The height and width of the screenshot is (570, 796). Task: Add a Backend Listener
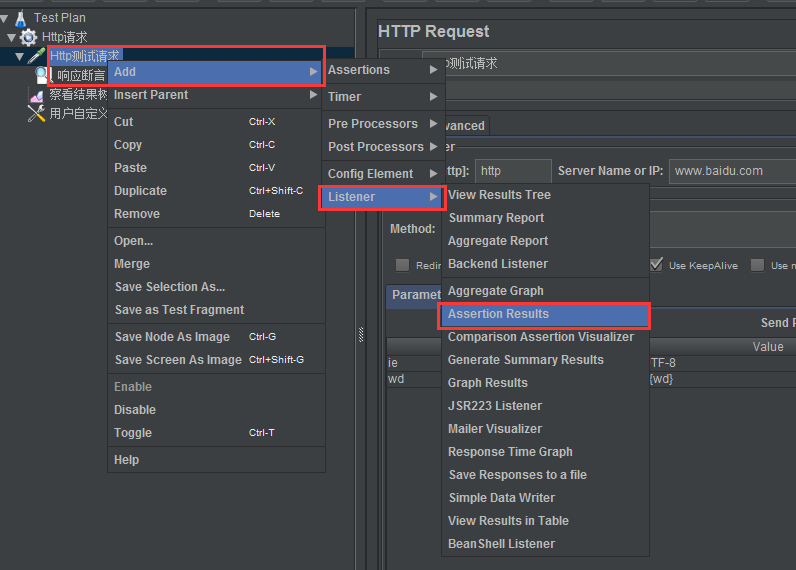point(545,264)
